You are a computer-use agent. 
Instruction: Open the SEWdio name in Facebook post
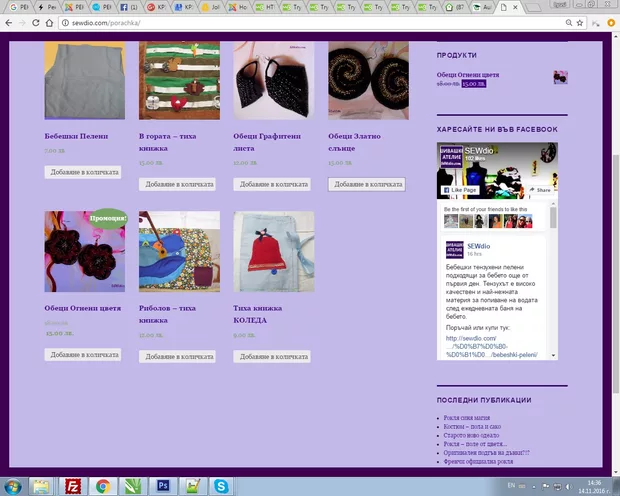478,246
